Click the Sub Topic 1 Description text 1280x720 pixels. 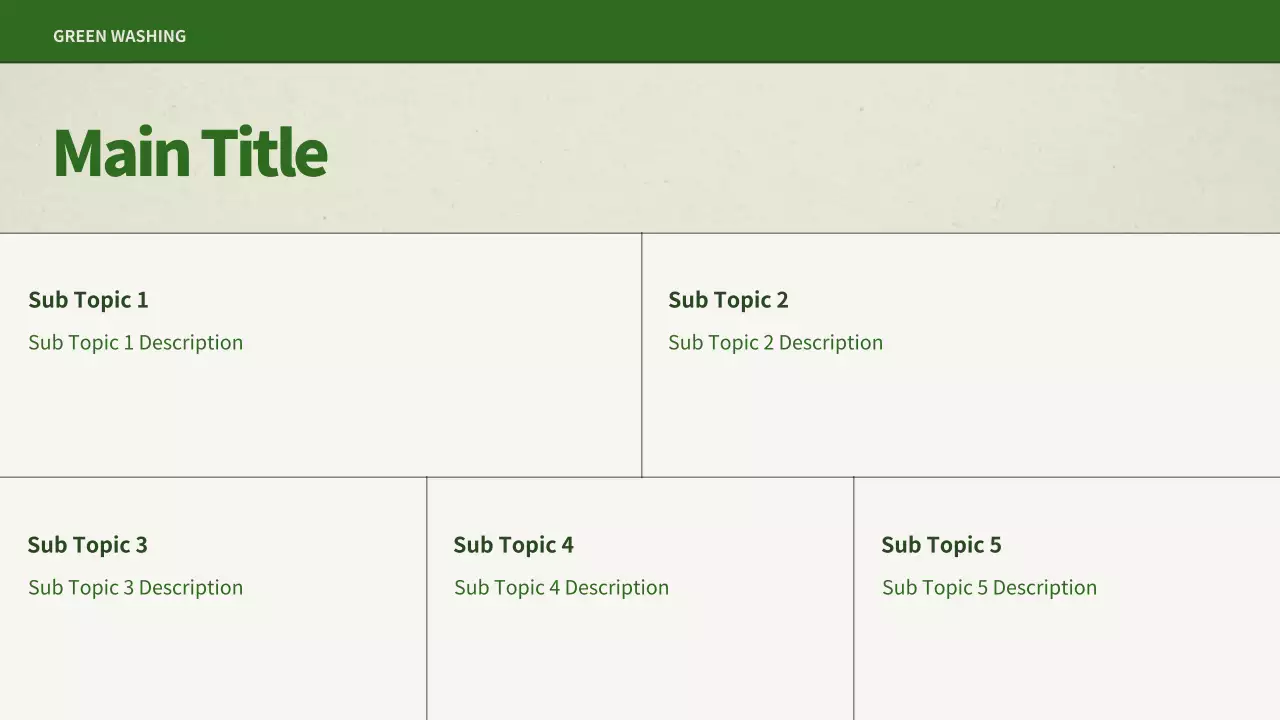click(x=135, y=343)
